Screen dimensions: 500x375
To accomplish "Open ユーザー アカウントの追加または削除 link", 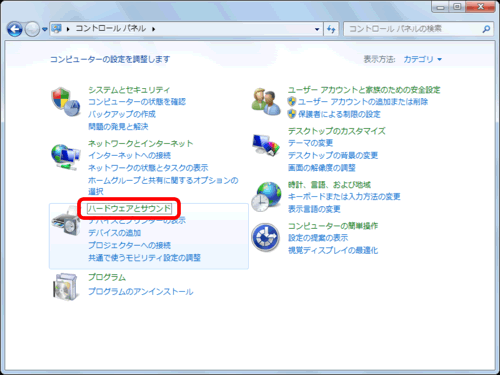I will (x=363, y=102).
